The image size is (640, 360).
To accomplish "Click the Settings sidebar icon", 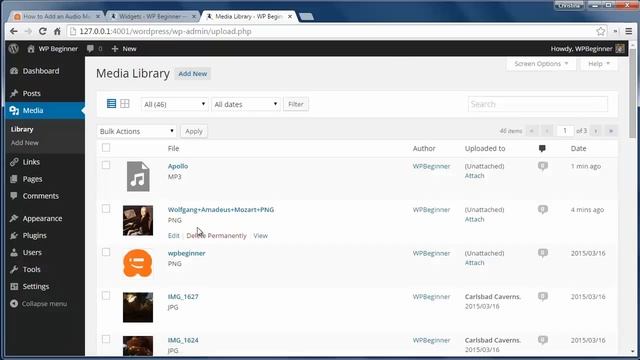I will [14, 287].
